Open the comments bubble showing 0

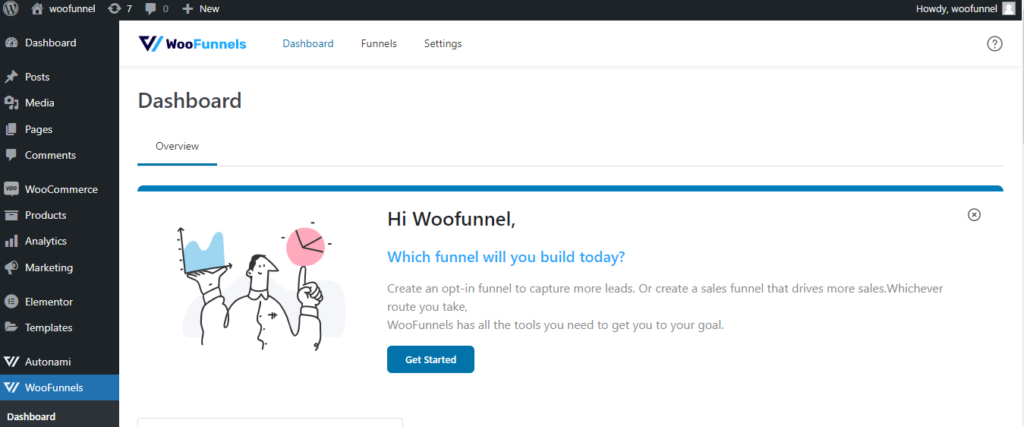pyautogui.click(x=157, y=8)
